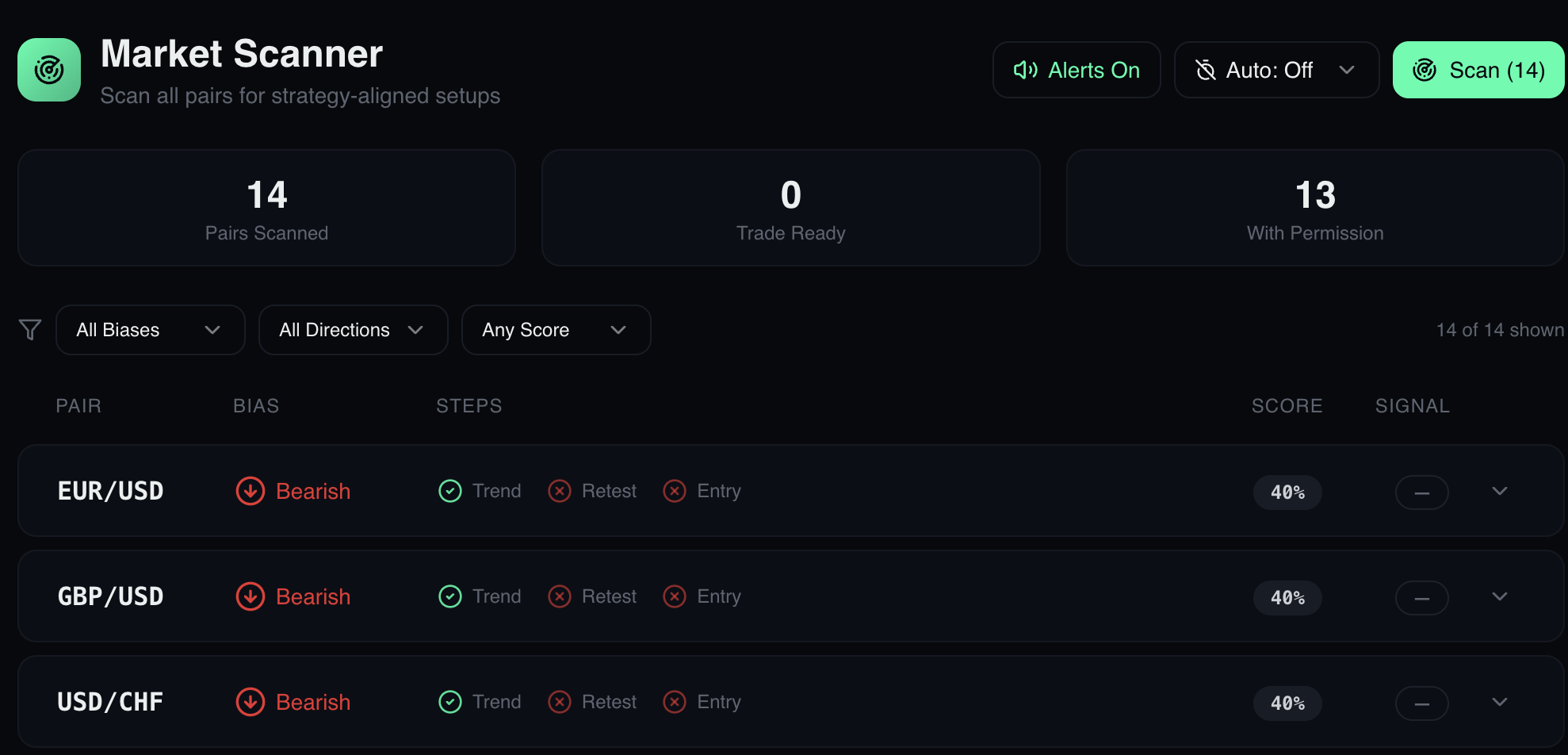Click the With Permission stat card
The image size is (1568, 755).
1315,208
